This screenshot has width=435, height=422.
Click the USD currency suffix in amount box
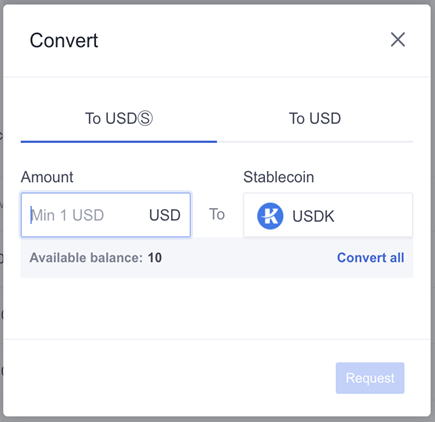(165, 215)
